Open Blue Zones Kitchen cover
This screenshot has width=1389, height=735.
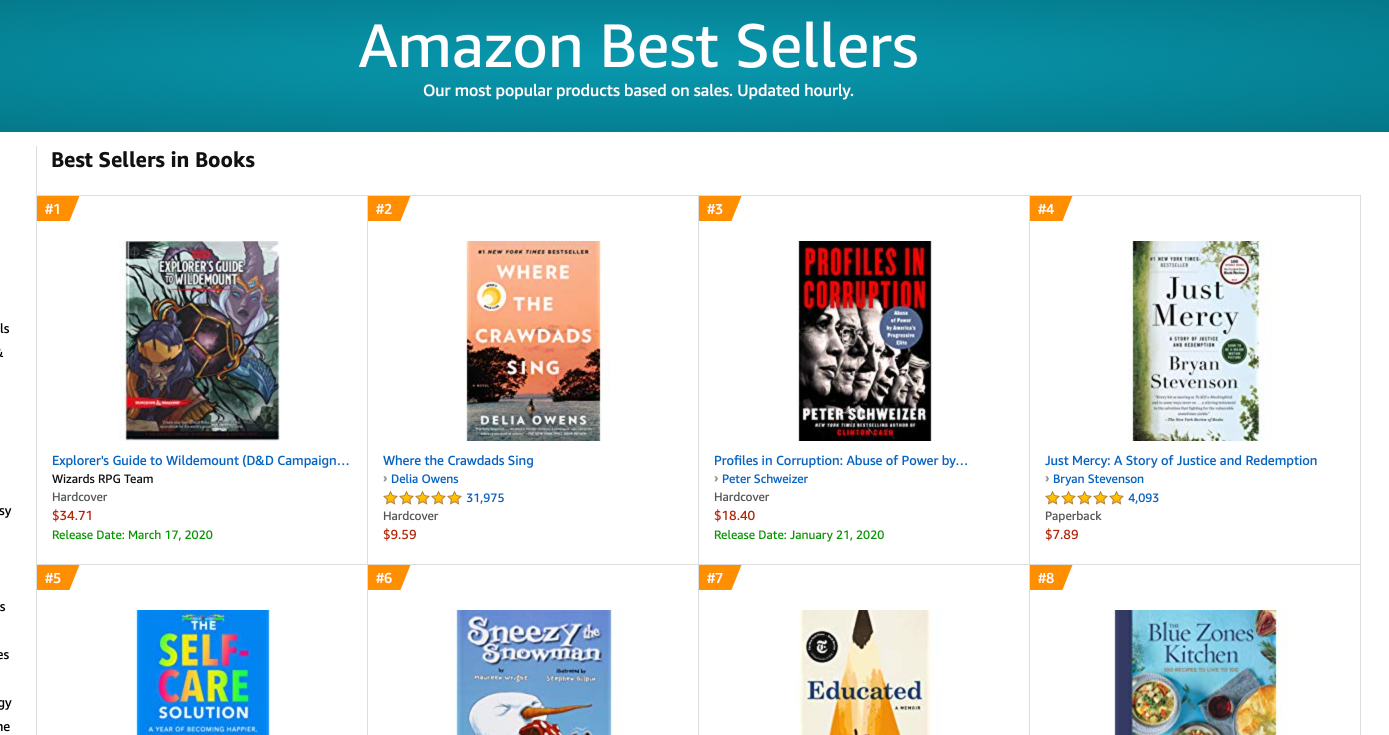point(1195,672)
